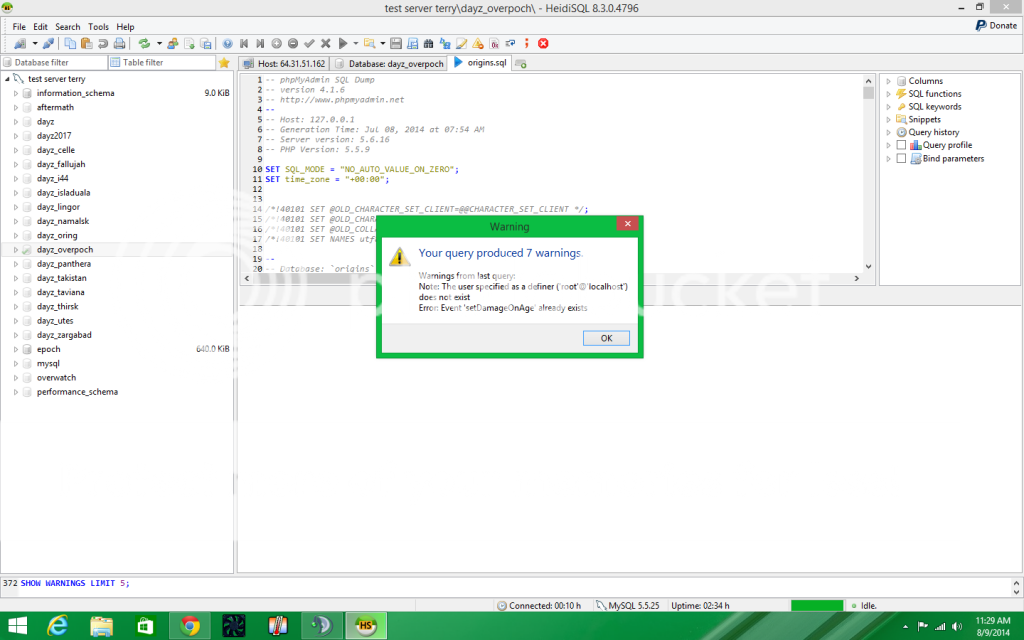
Task: Click the PayPal Donate button
Action: (x=996, y=25)
